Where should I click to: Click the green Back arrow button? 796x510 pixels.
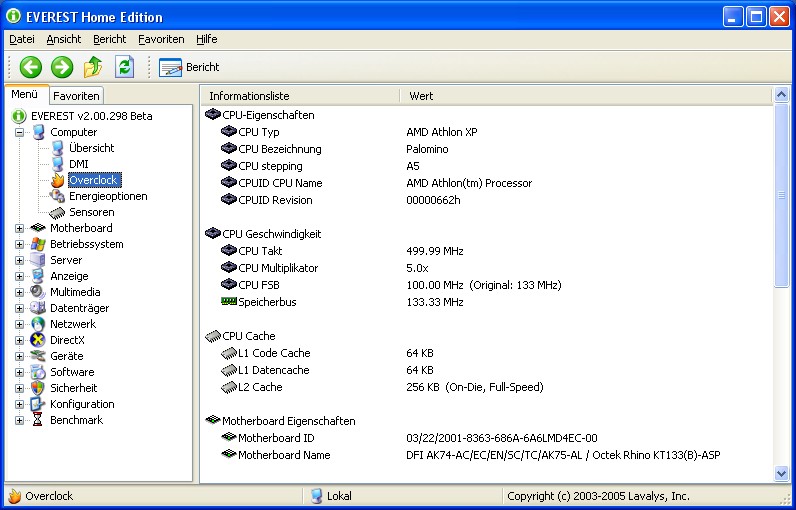click(30, 67)
